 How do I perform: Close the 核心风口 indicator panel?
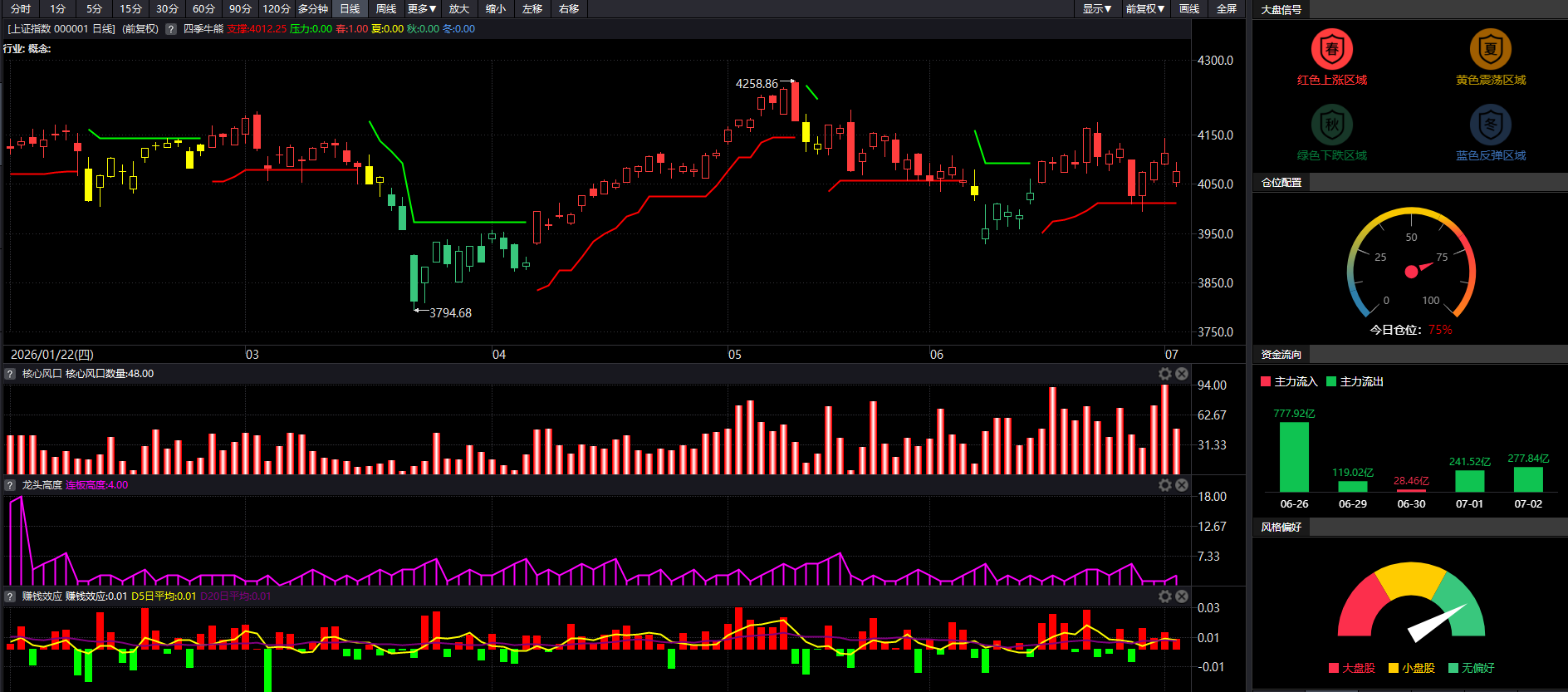click(x=1182, y=374)
